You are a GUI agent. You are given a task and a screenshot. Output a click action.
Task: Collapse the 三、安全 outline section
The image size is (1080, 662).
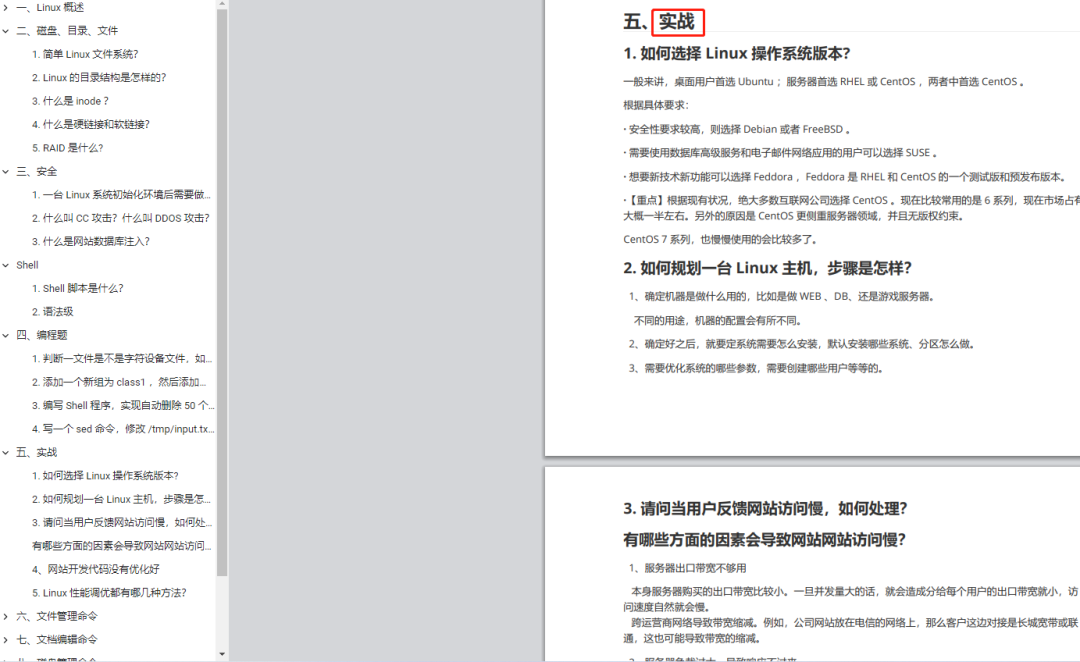6,172
